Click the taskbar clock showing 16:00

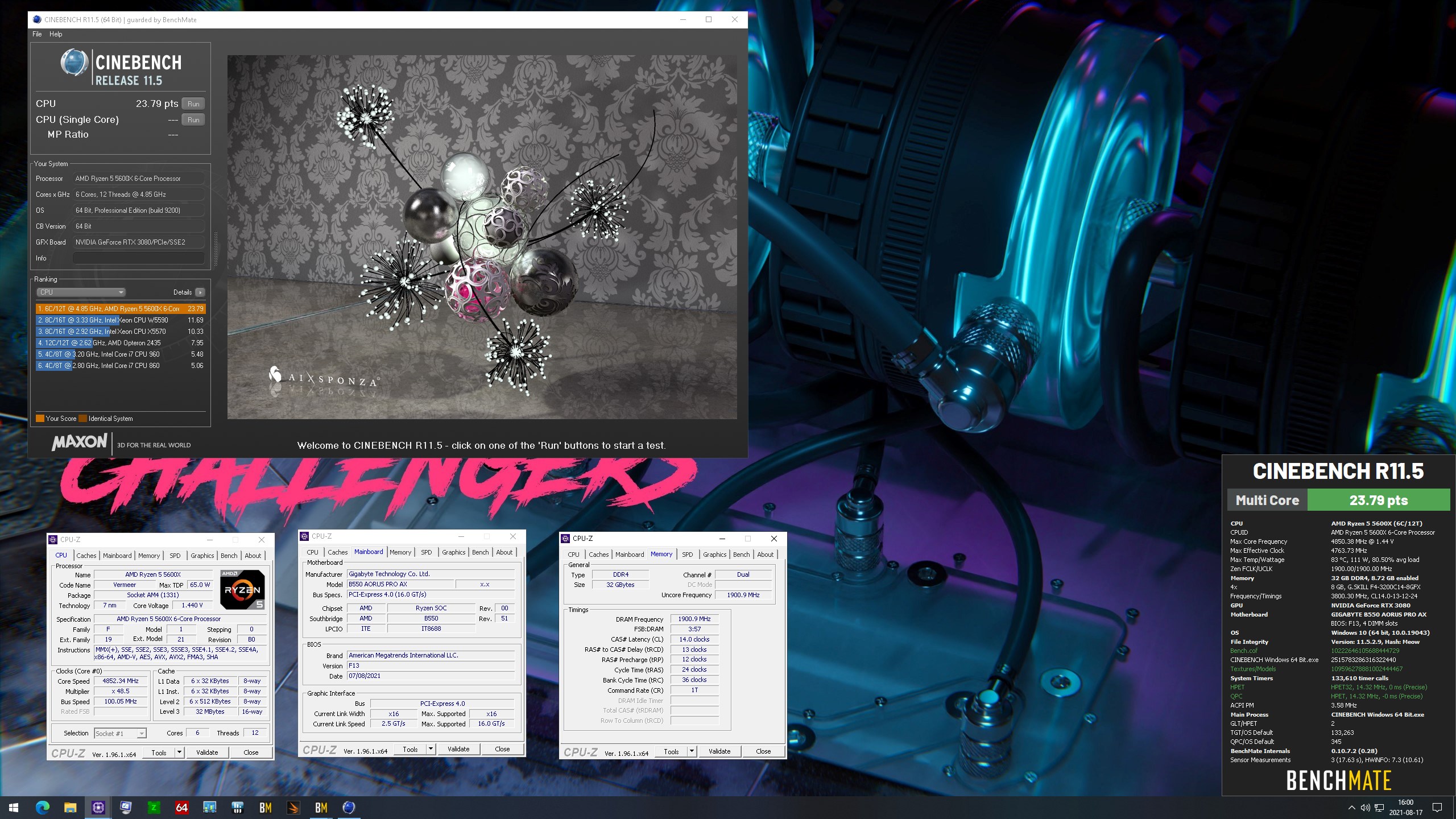(1405, 808)
